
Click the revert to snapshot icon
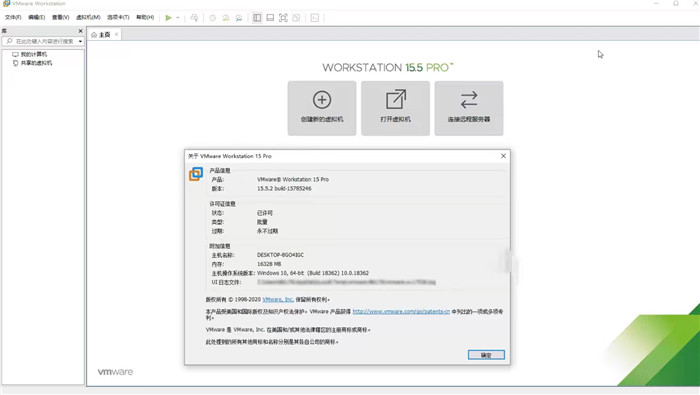pos(226,18)
